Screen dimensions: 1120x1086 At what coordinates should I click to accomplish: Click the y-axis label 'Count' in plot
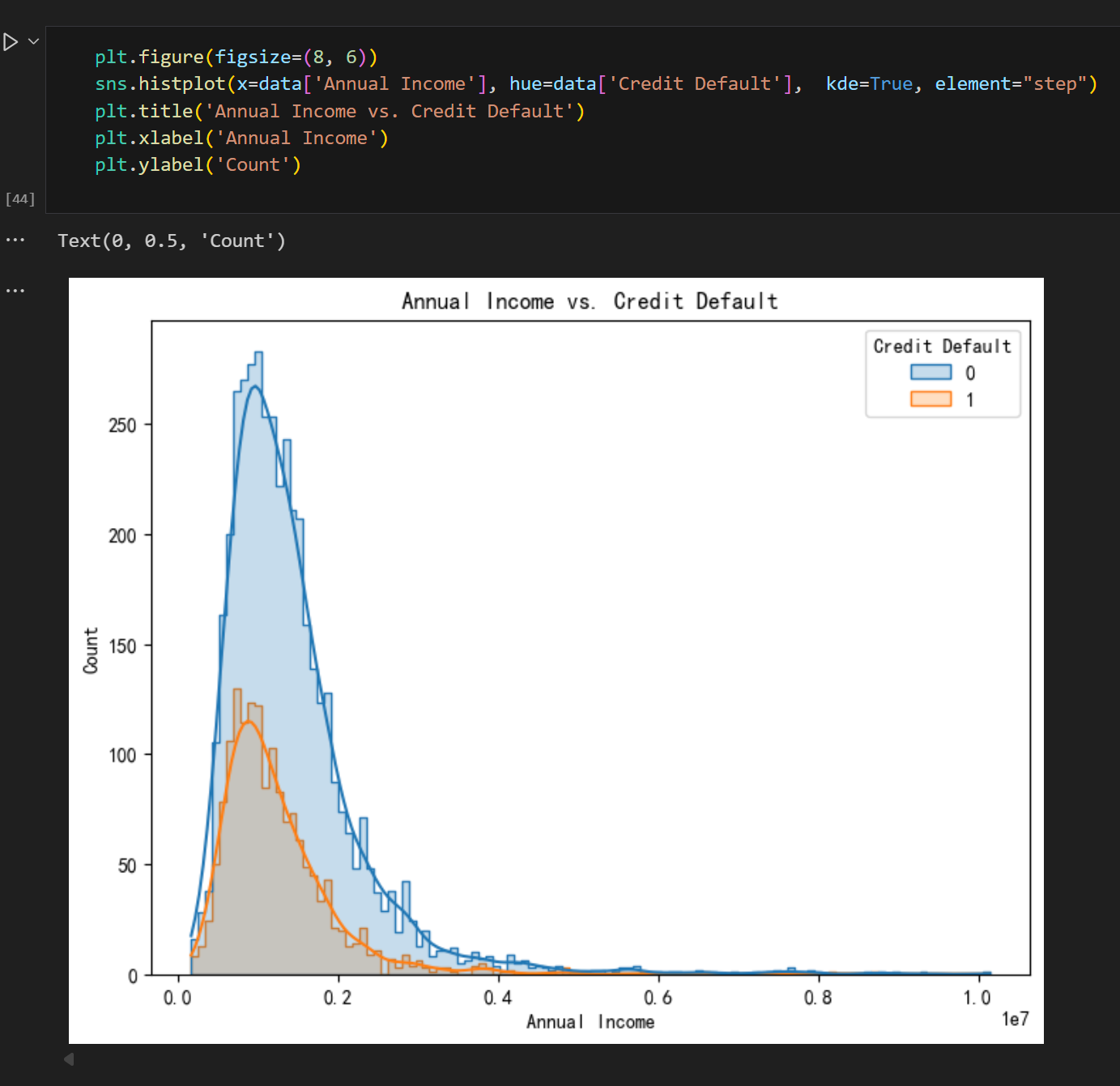pos(91,650)
